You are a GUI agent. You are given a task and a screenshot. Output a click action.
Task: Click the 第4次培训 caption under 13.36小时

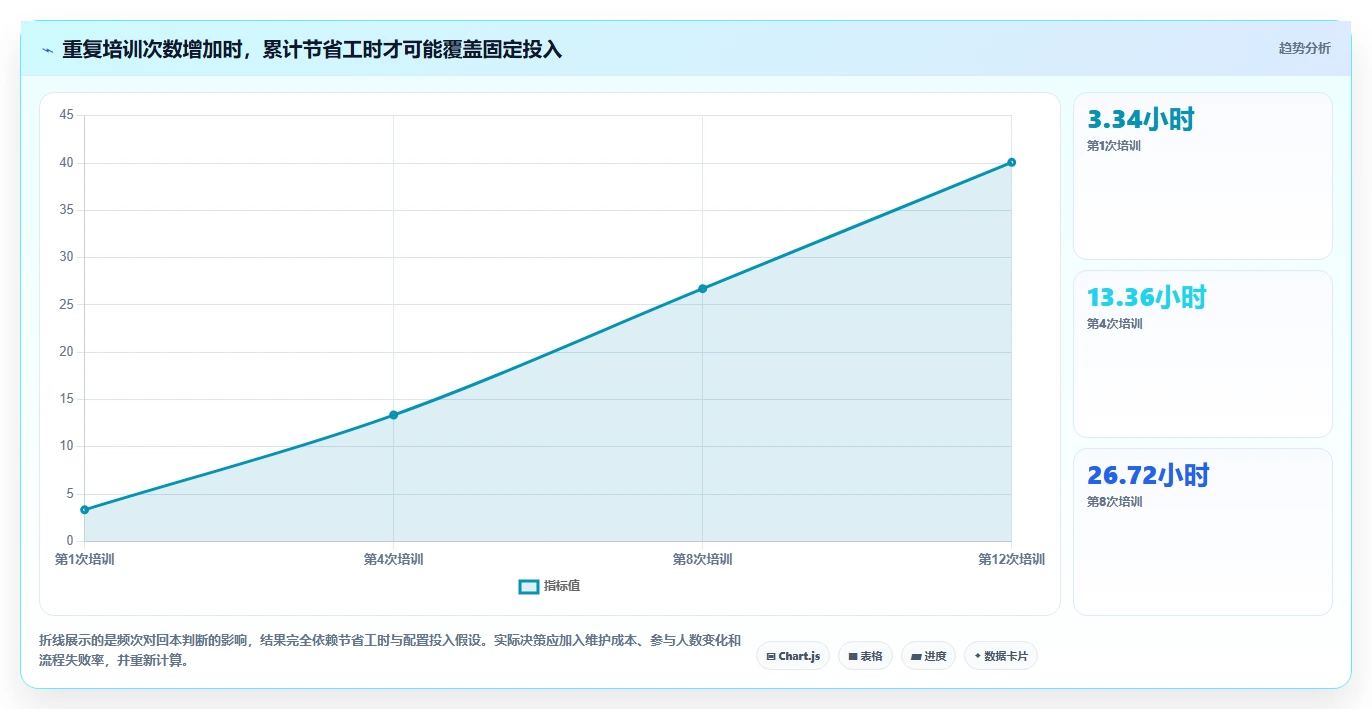pyautogui.click(x=1114, y=324)
